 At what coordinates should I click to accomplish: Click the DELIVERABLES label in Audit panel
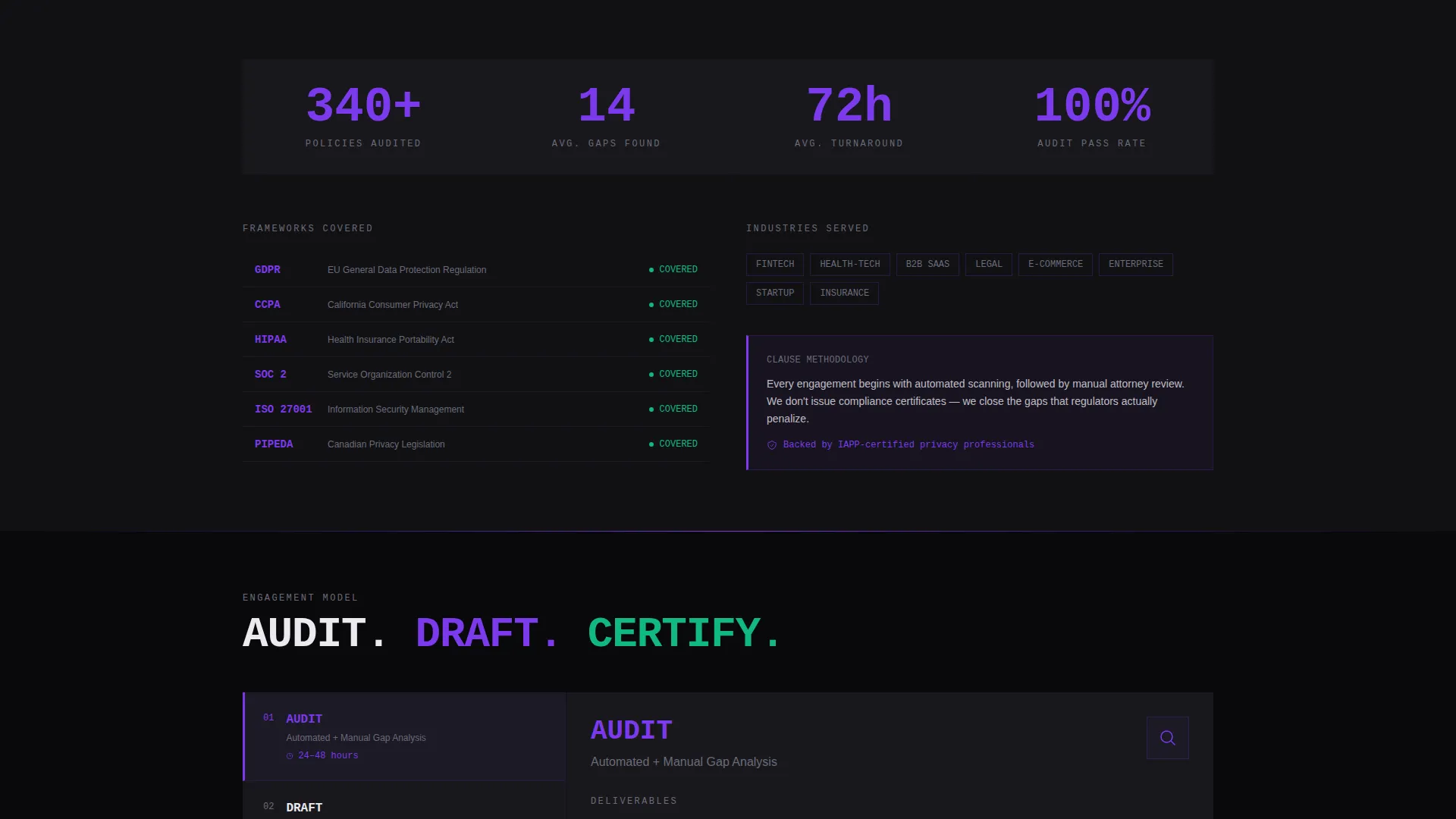pyautogui.click(x=633, y=801)
